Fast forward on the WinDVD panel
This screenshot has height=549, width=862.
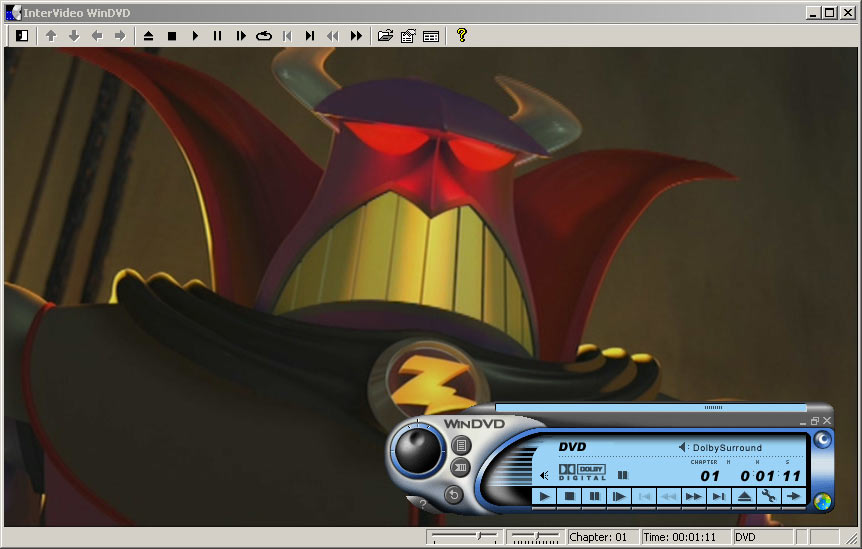(x=694, y=497)
